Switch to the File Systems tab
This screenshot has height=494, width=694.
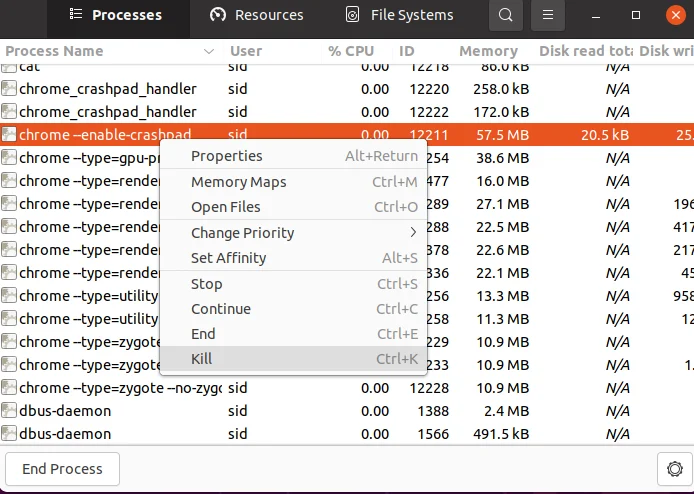(401, 15)
